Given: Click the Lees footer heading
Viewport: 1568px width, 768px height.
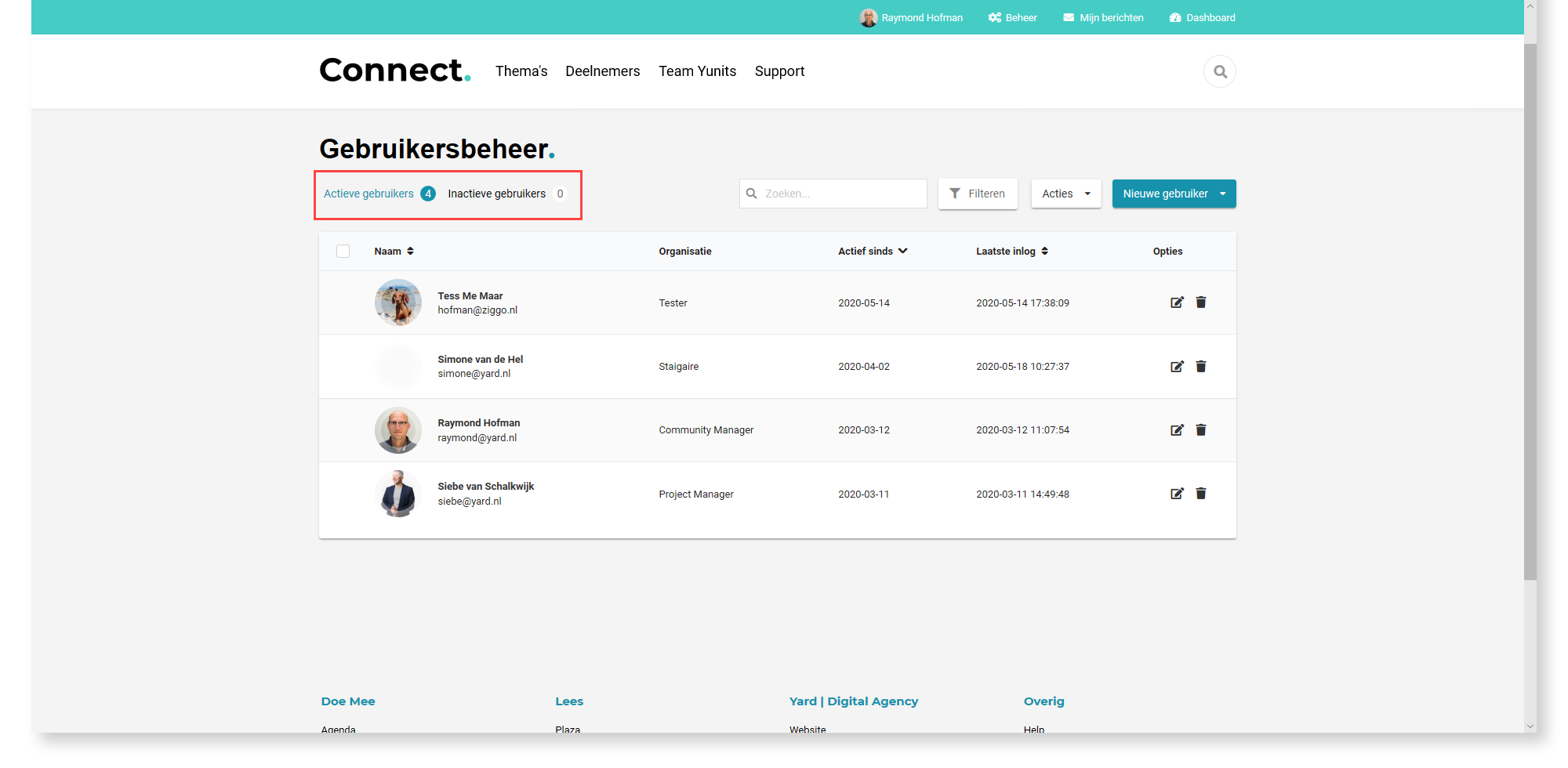Looking at the screenshot, I should (x=569, y=701).
